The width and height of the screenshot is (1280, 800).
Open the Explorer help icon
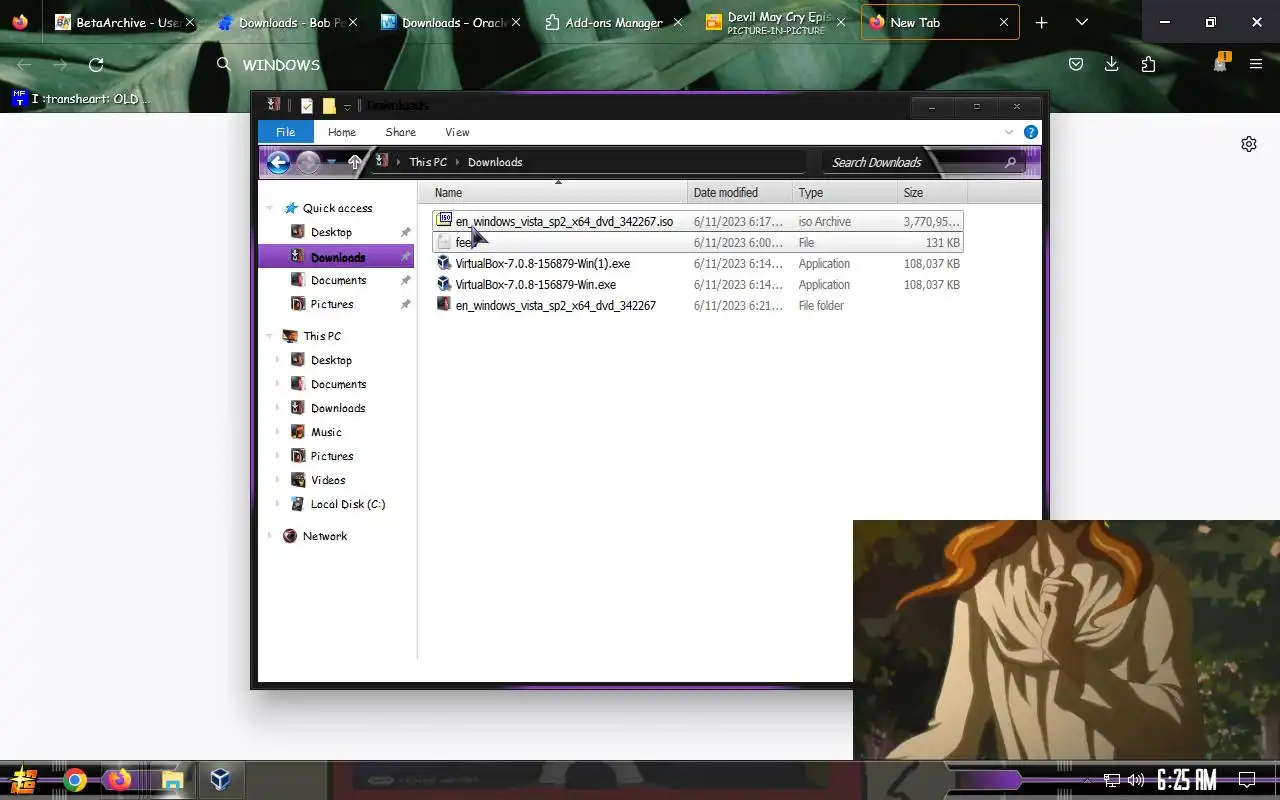pyautogui.click(x=1031, y=132)
